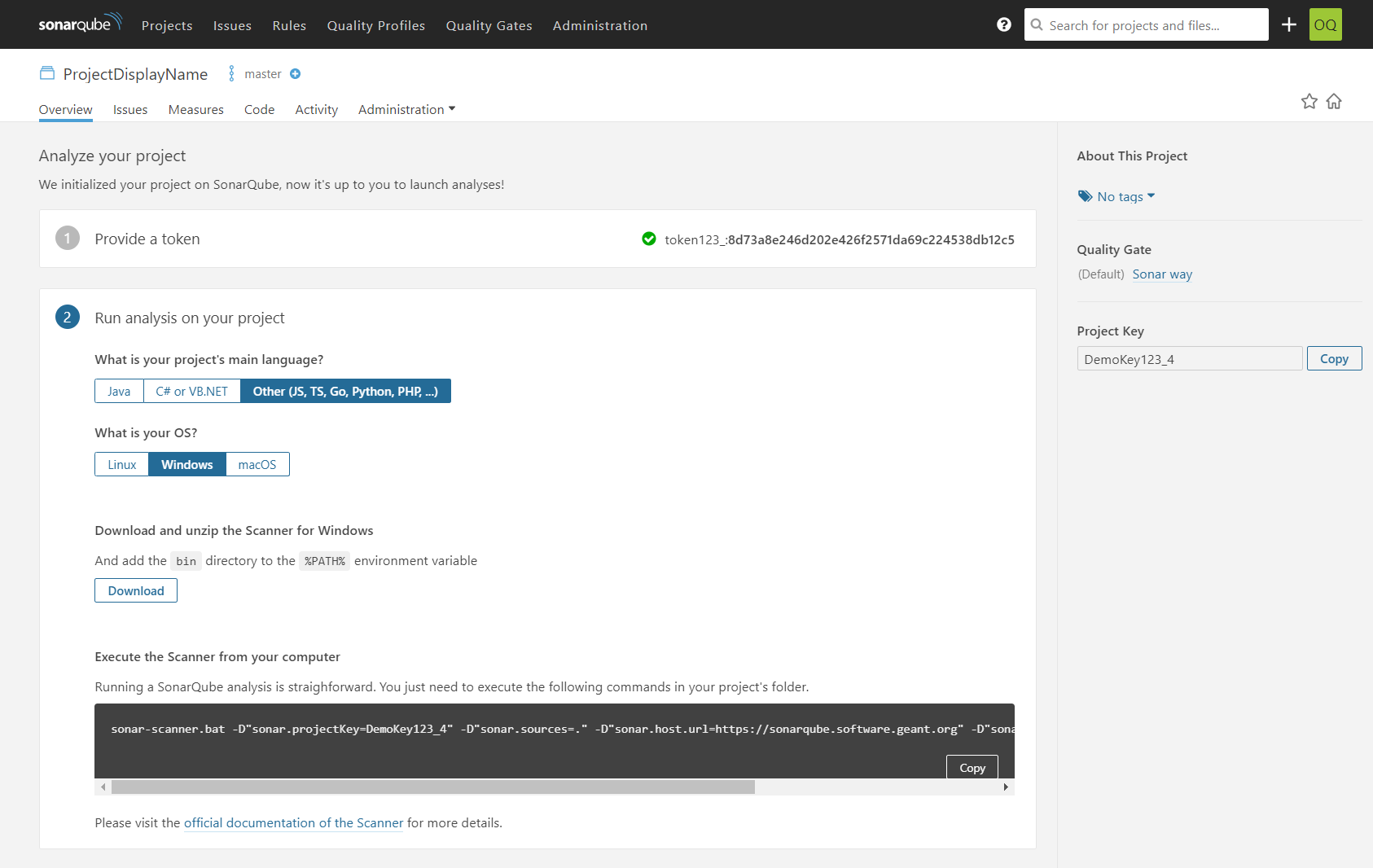This screenshot has height=868, width=1373.
Task: Open global Administration in top navigation
Action: (600, 25)
